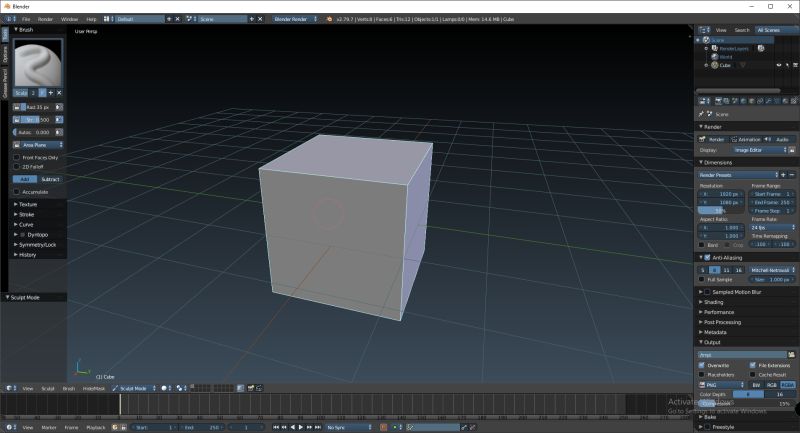Expand the History panel
Image resolution: width=800 pixels, height=433 pixels.
[x=26, y=255]
